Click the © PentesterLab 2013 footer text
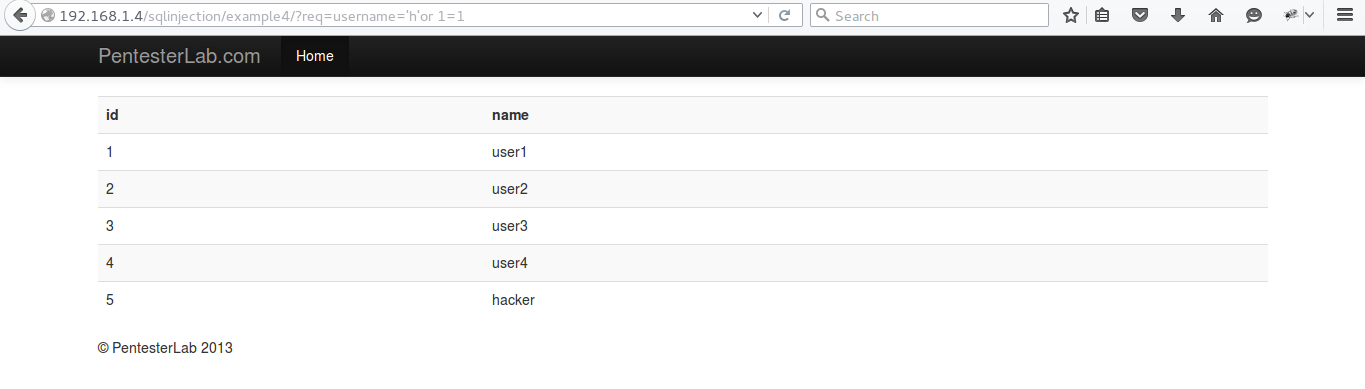Image resolution: width=1365 pixels, height=389 pixels. 165,348
